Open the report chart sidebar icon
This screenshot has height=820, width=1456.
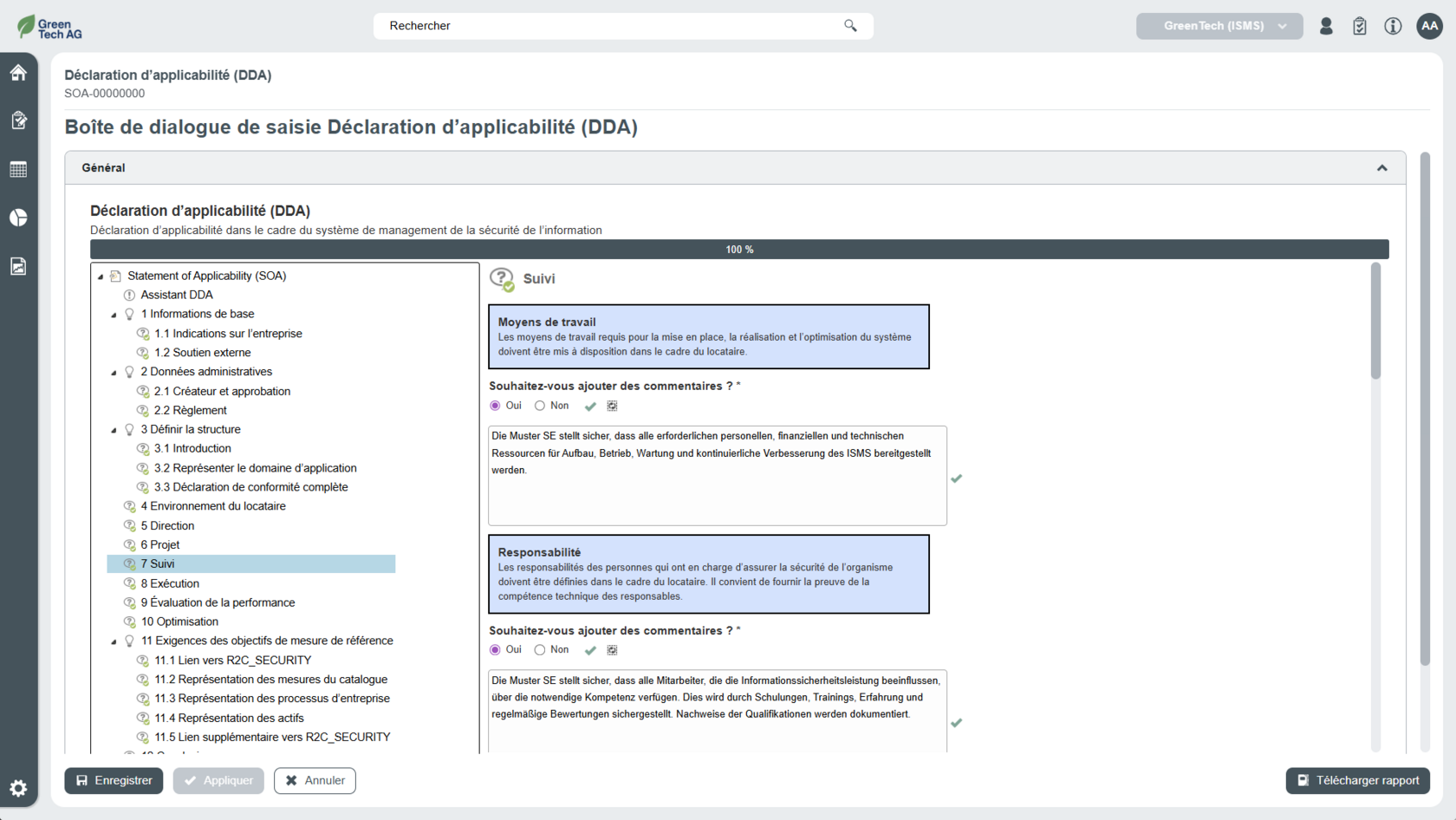coord(18,266)
